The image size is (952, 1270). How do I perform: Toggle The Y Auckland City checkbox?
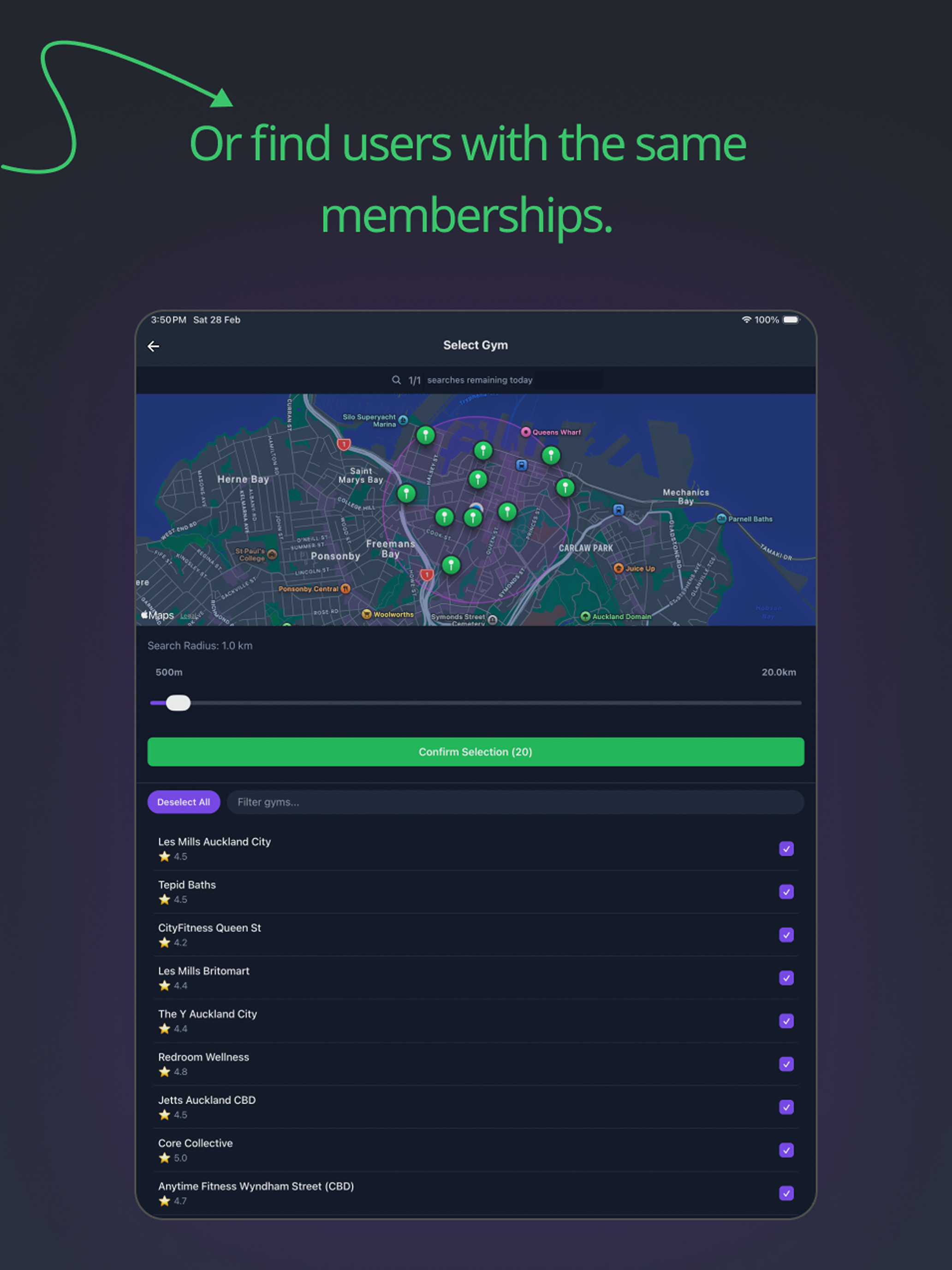point(786,1021)
